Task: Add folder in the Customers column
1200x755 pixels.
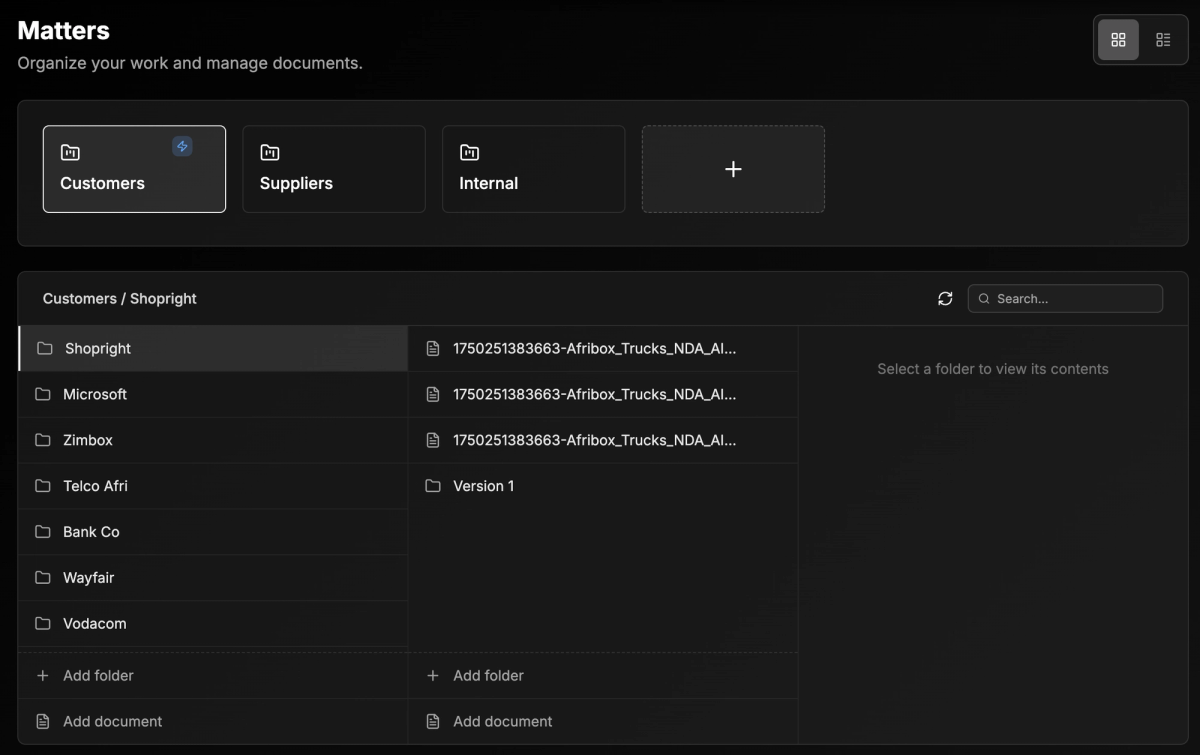Action: 213,676
